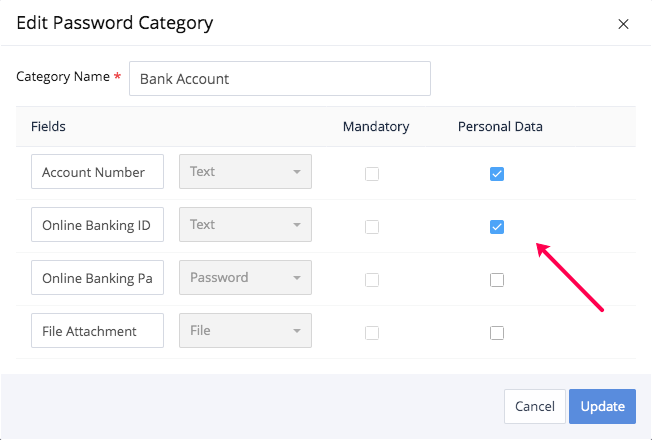Enable Mandatory for File Attachment

click(372, 333)
